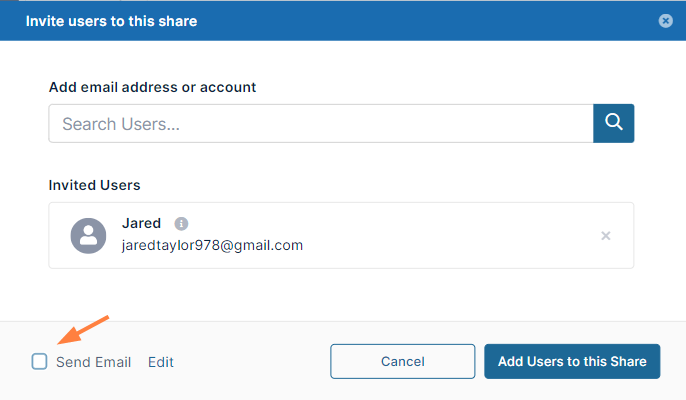Close the invite users dialog

click(665, 21)
